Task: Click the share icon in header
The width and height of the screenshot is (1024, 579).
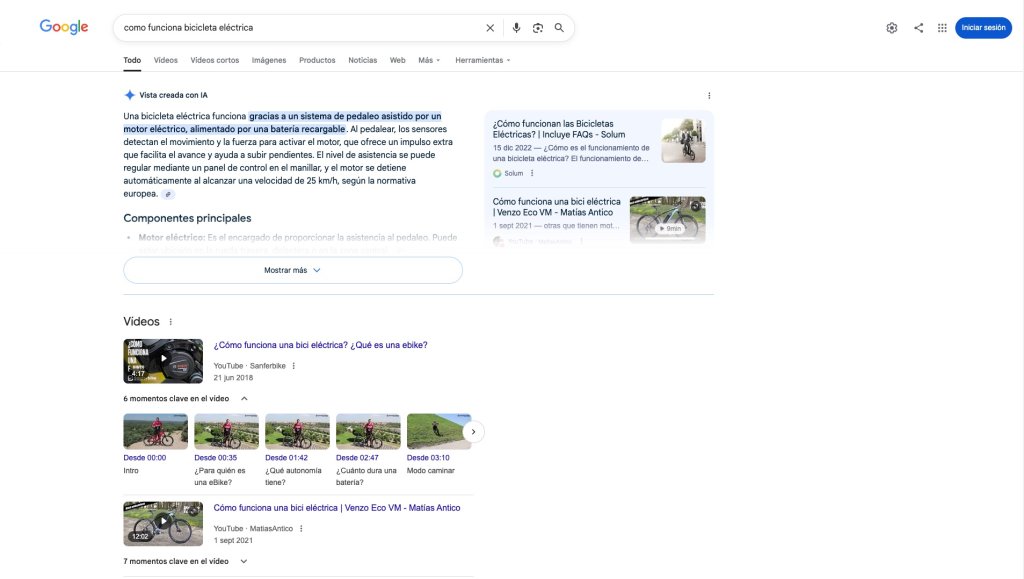Action: (x=918, y=28)
